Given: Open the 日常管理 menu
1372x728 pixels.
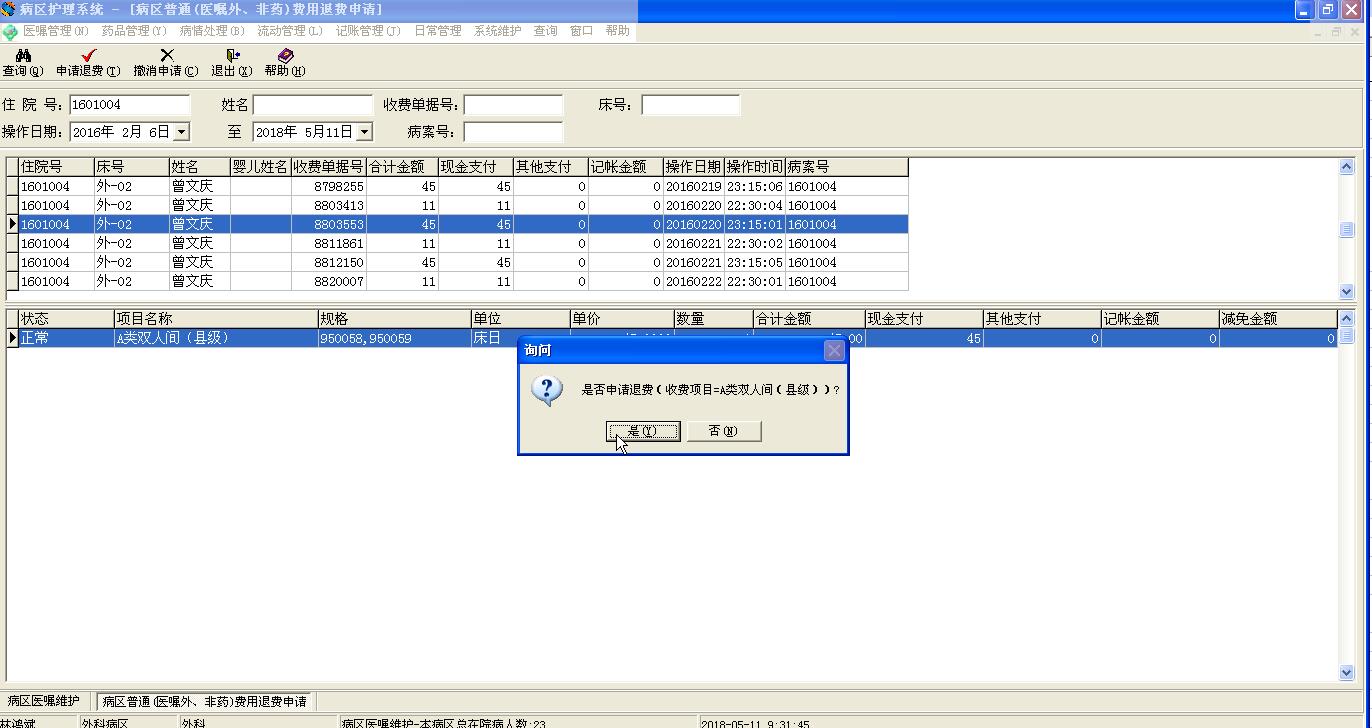Looking at the screenshot, I should pyautogui.click(x=438, y=31).
